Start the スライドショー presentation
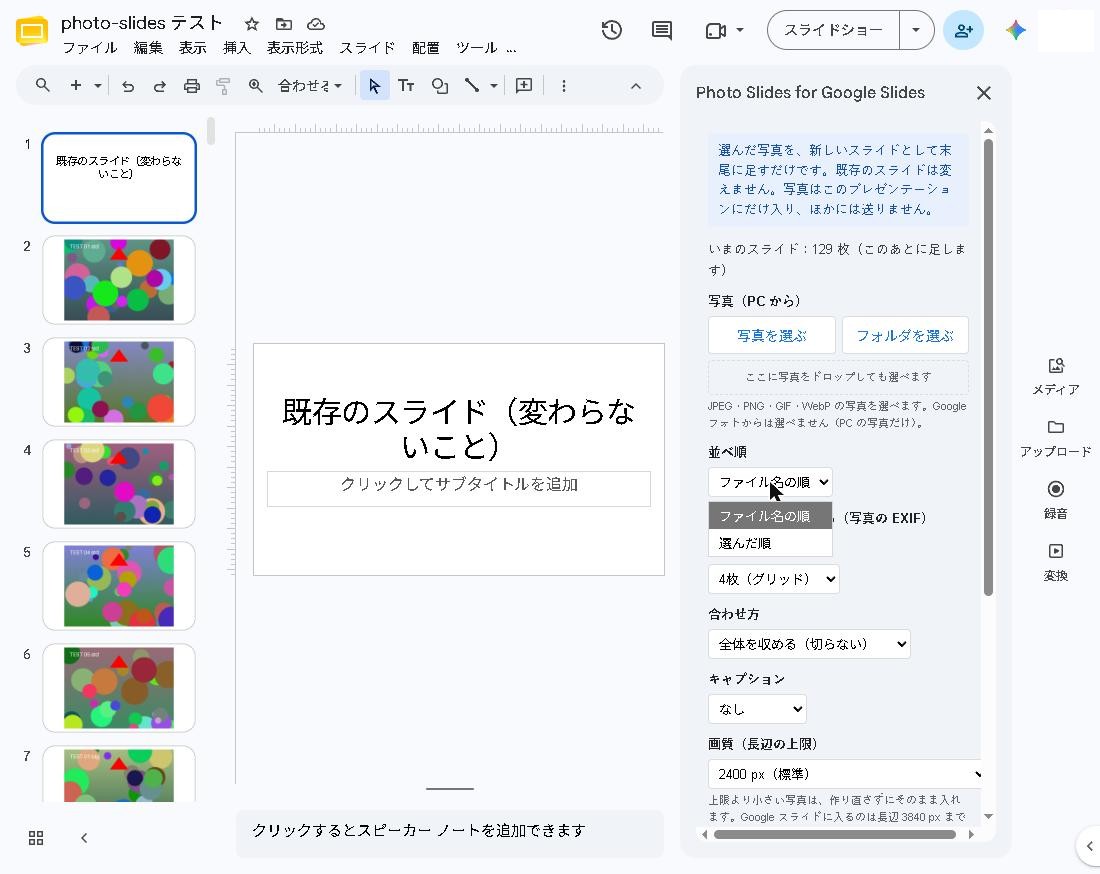This screenshot has width=1100, height=874. tap(833, 30)
